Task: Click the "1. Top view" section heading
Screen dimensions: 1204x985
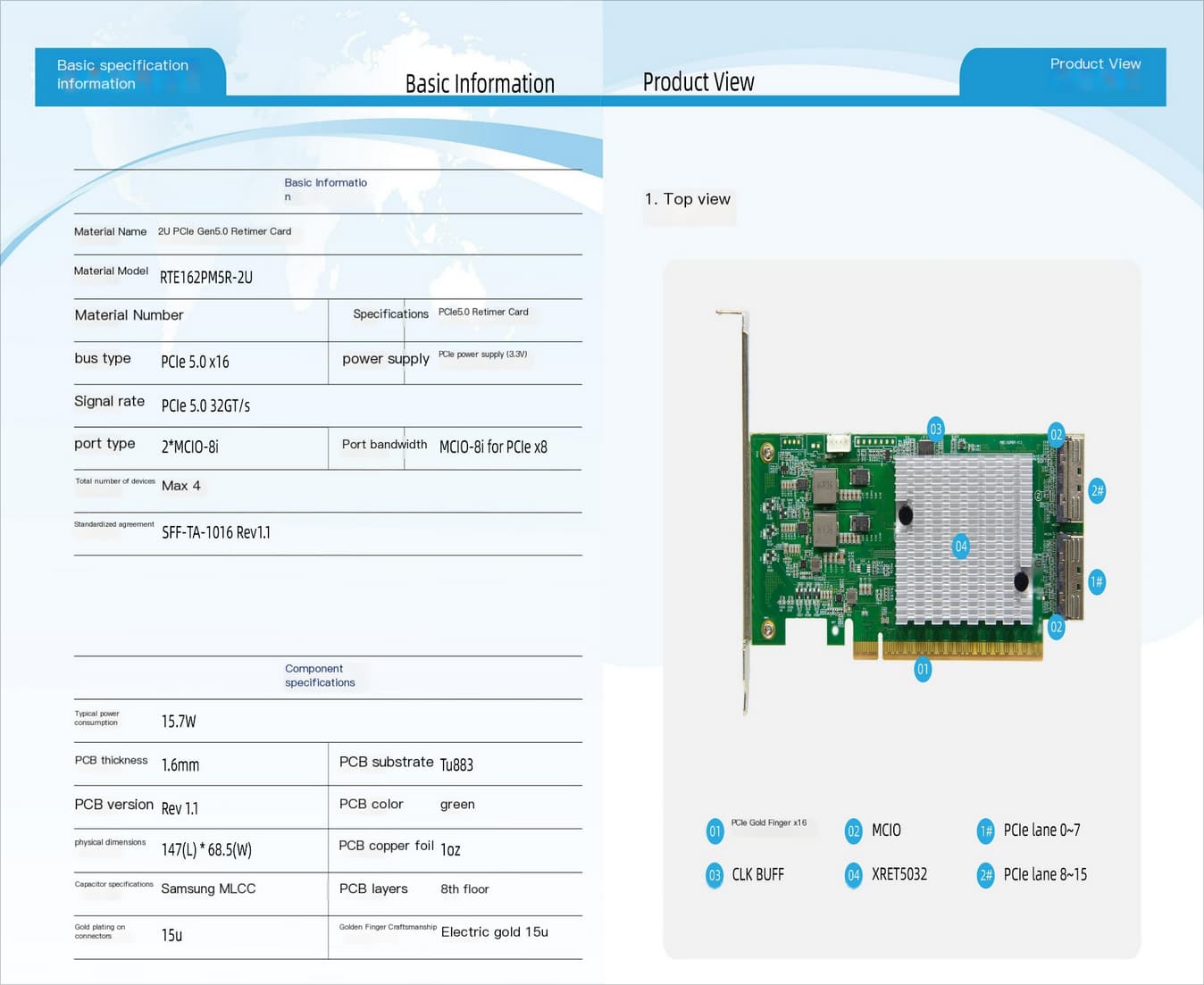Action: pyautogui.click(x=688, y=199)
